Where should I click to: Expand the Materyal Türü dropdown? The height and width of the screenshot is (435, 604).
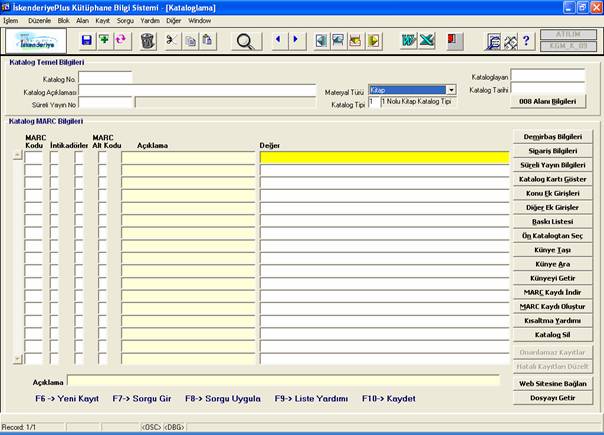(x=451, y=90)
